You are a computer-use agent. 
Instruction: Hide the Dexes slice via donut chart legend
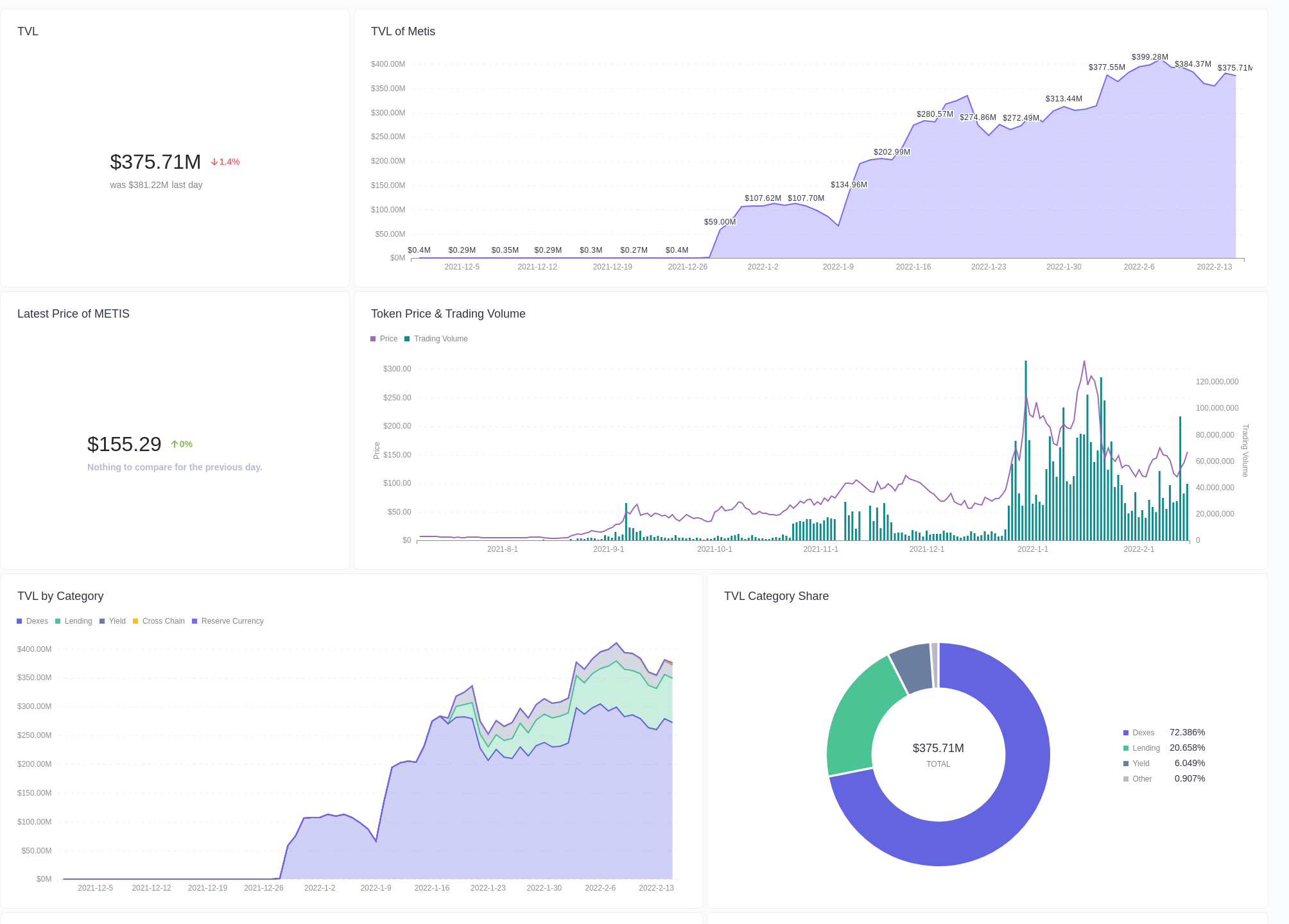pyautogui.click(x=1125, y=732)
